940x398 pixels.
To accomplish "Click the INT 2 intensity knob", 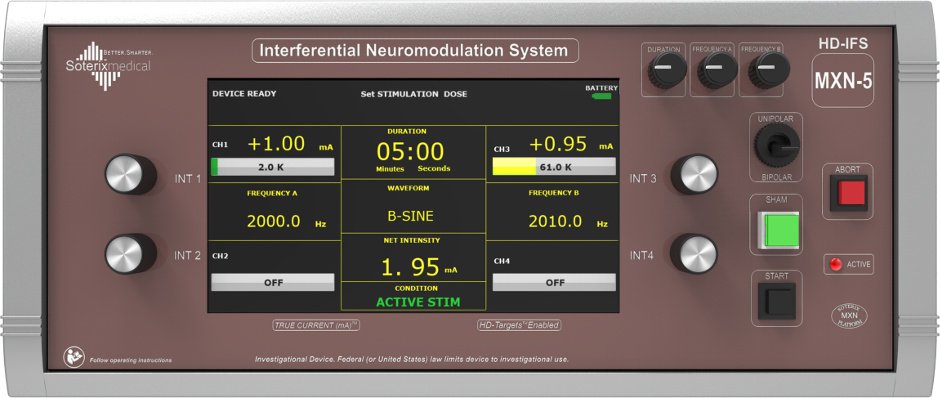I will pos(130,254).
